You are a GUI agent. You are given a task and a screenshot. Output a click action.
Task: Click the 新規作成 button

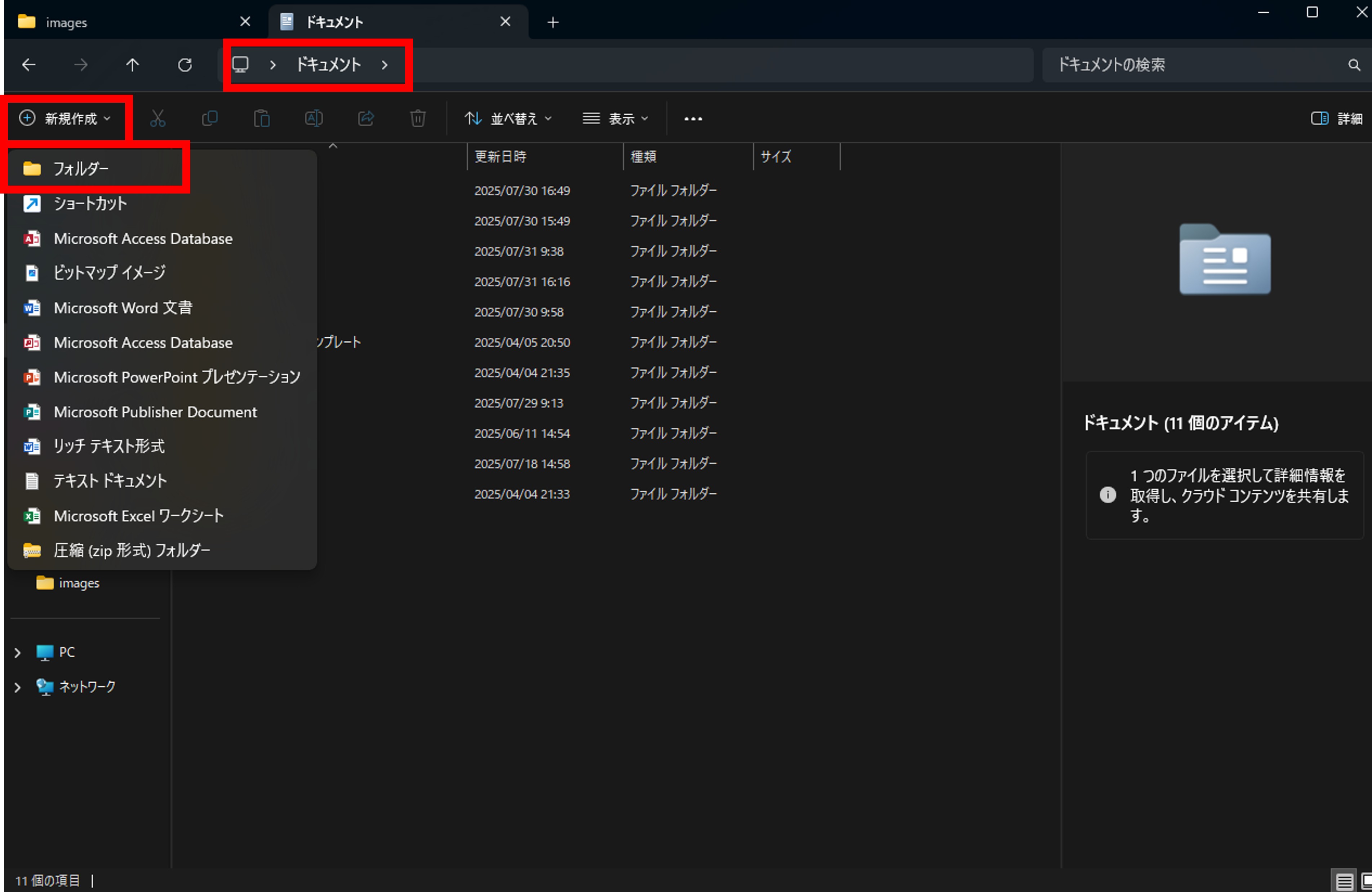click(65, 118)
